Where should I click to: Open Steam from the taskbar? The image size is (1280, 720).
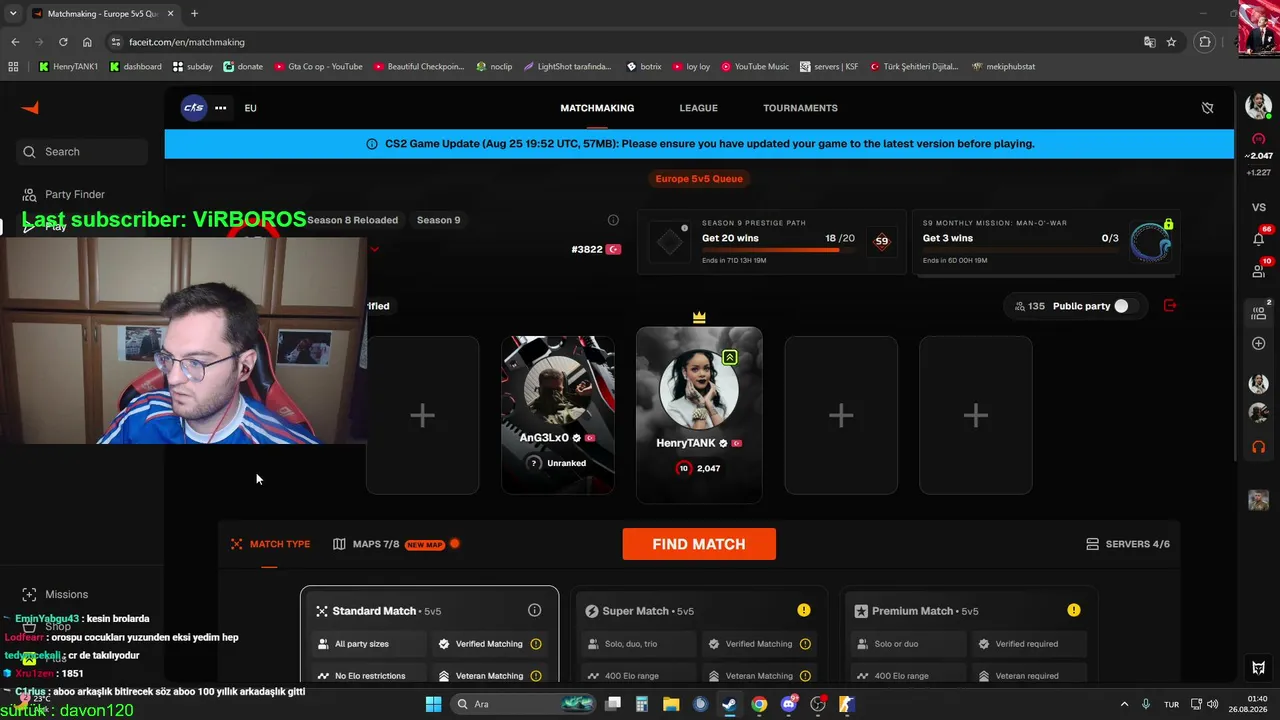click(729, 704)
